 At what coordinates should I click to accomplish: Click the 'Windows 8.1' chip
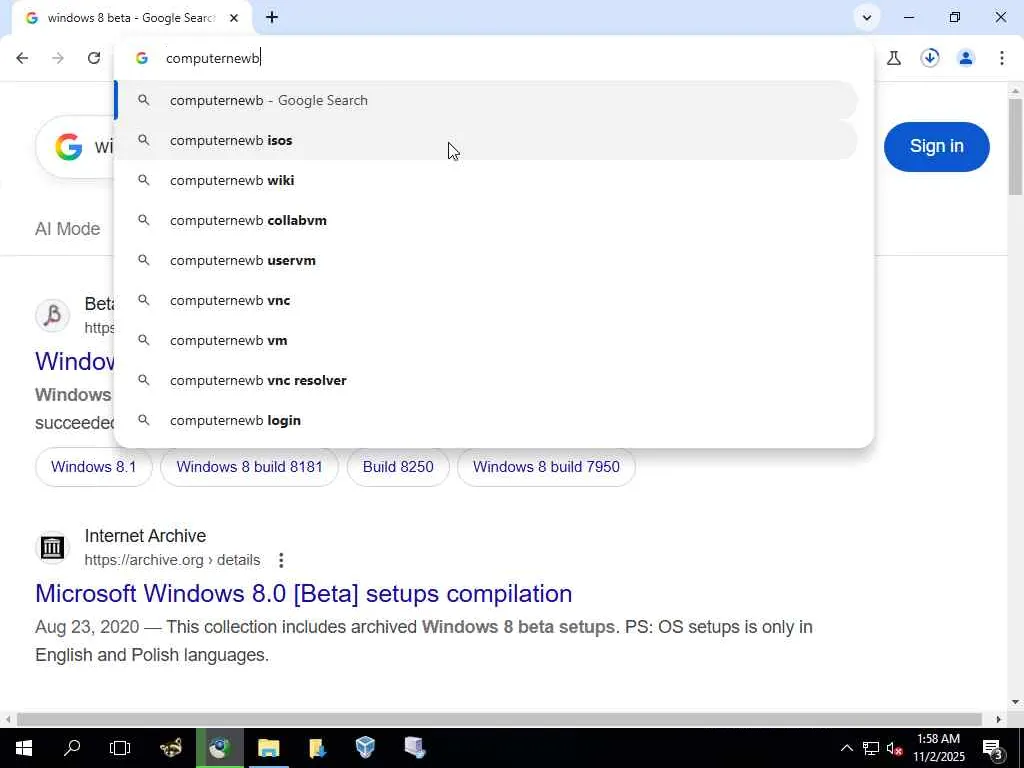click(x=93, y=467)
